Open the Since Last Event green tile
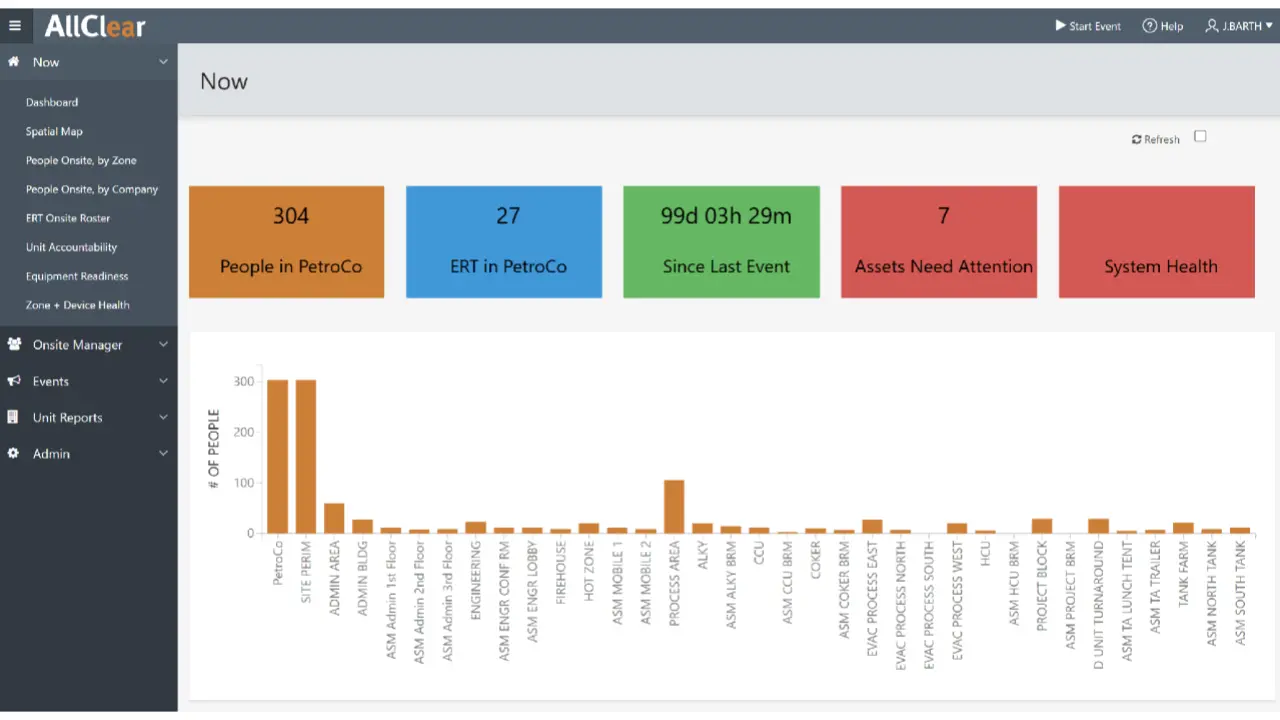 point(722,242)
